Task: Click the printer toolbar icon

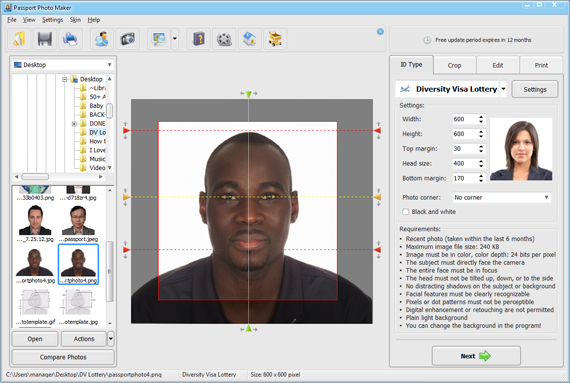Action: click(x=70, y=39)
